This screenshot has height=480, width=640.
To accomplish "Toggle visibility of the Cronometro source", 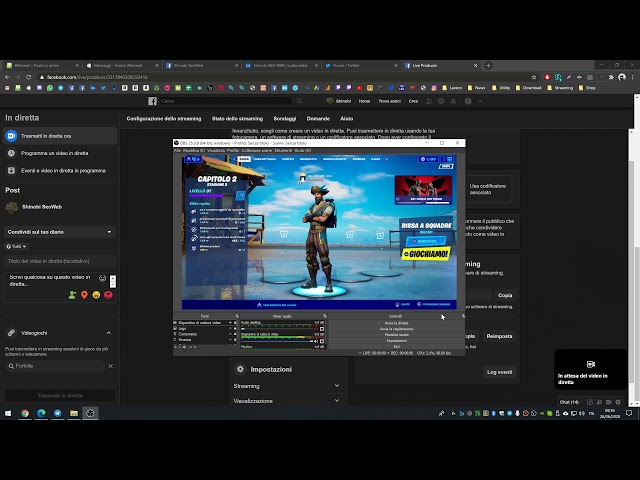I will (230, 334).
